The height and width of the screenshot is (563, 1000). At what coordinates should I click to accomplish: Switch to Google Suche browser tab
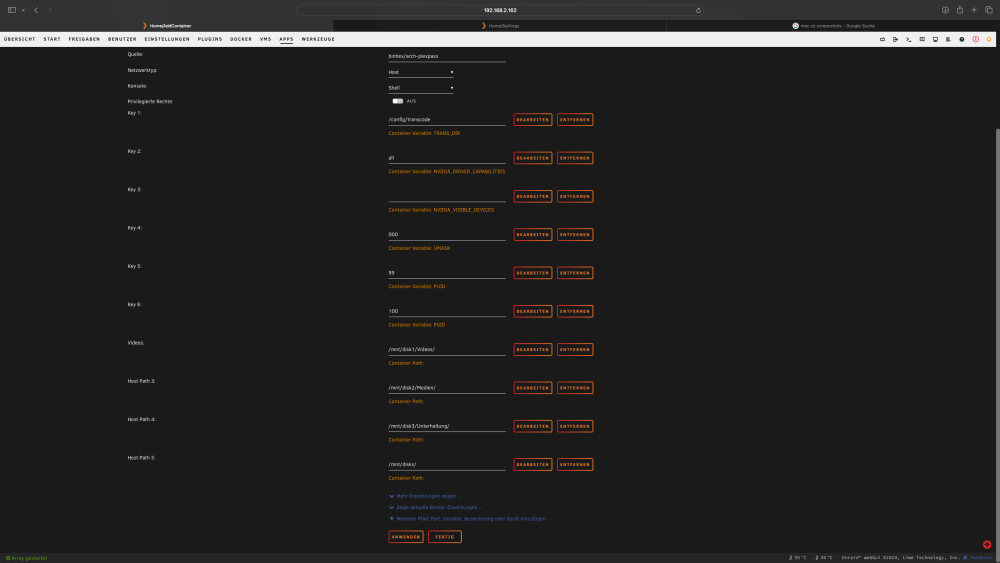click(x=833, y=26)
